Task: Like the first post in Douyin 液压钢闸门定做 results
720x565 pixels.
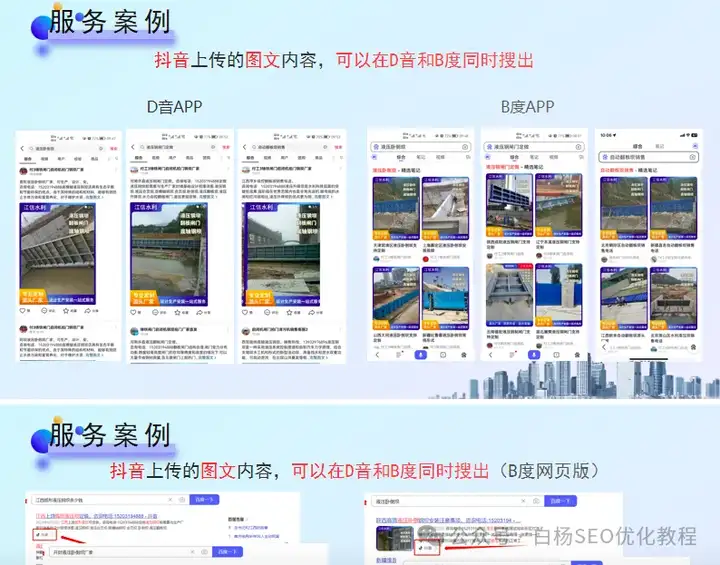Action: [134, 312]
